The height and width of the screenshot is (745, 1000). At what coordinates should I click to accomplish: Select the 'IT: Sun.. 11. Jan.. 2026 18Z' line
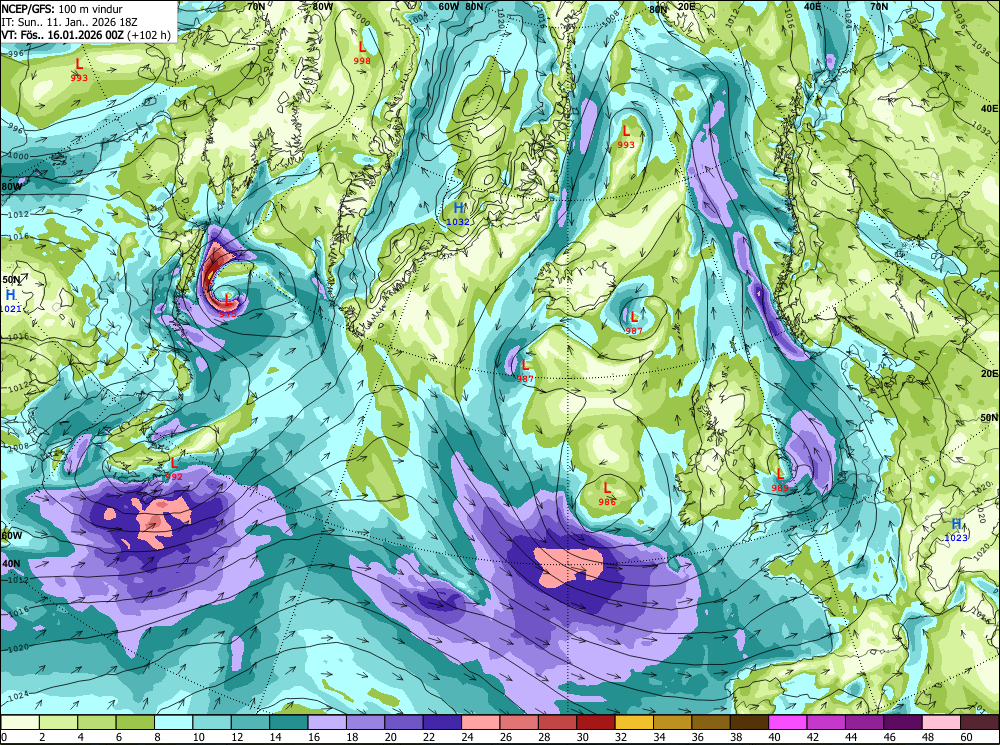click(69, 22)
